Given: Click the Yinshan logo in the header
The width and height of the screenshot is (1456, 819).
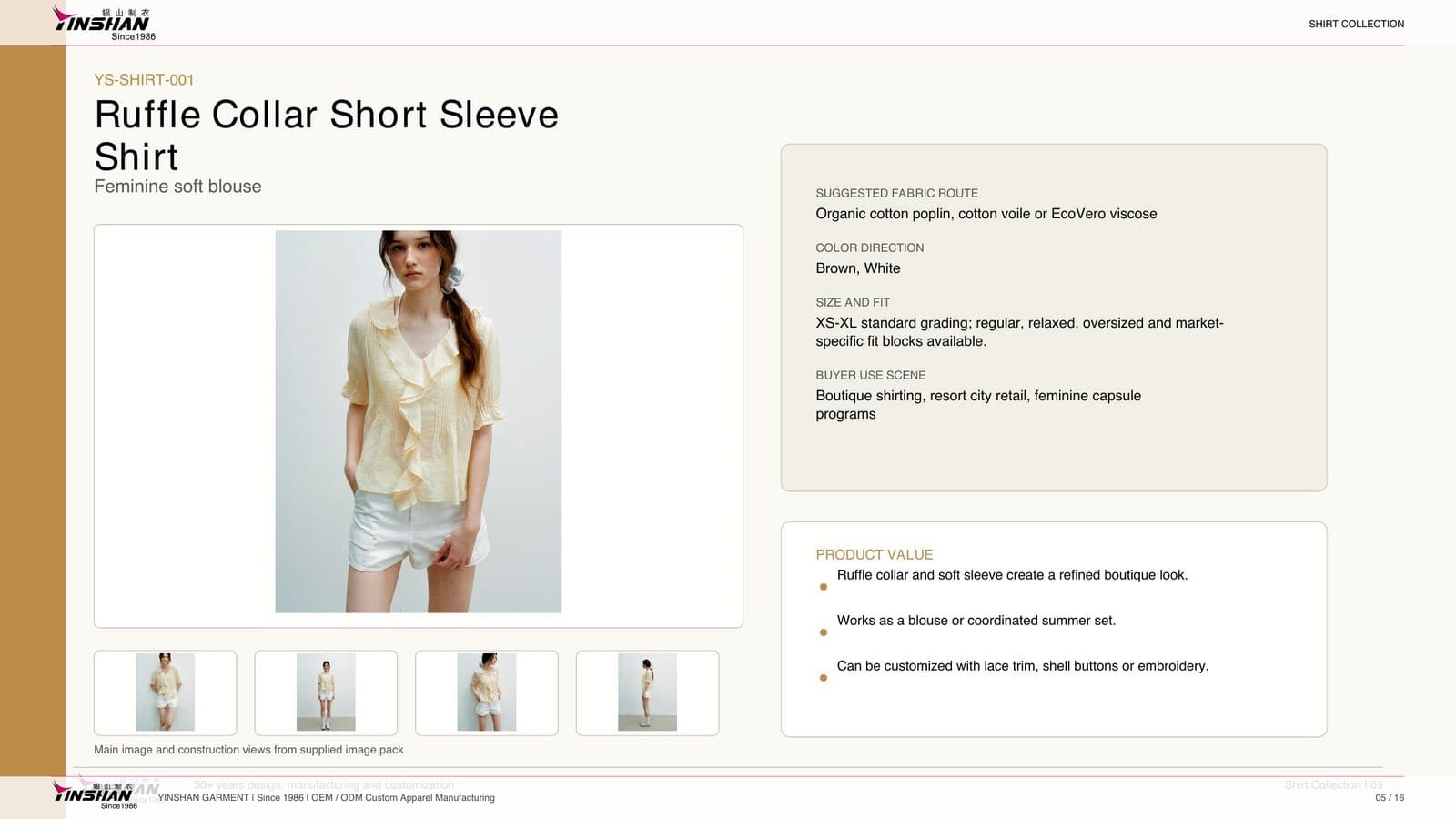Looking at the screenshot, I should pos(103,23).
